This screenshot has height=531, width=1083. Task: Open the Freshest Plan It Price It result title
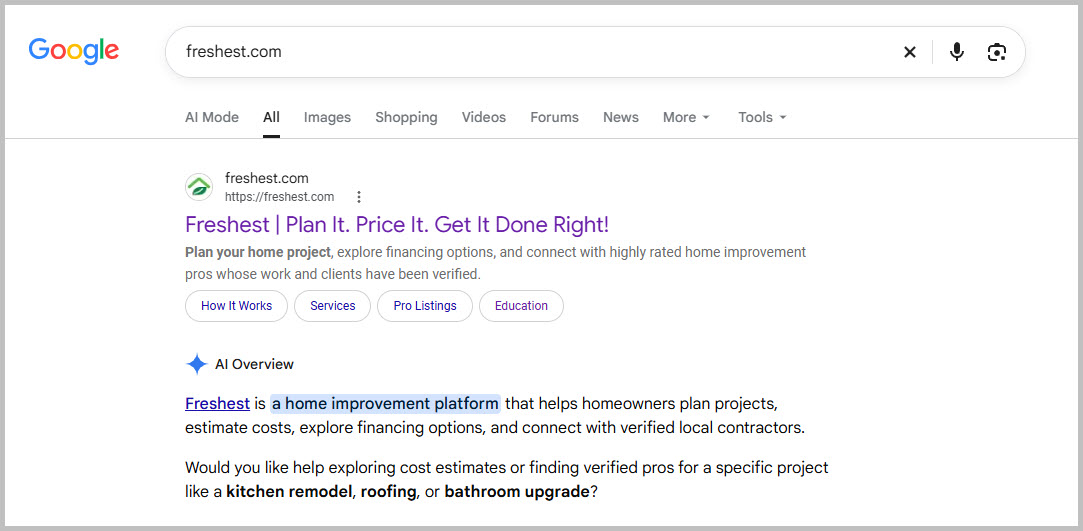click(397, 225)
